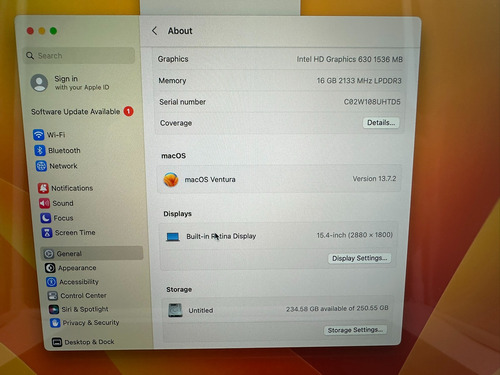Viewport: 500px width, 375px height.
Task: Select Appearance in the sidebar
Action: 71,268
